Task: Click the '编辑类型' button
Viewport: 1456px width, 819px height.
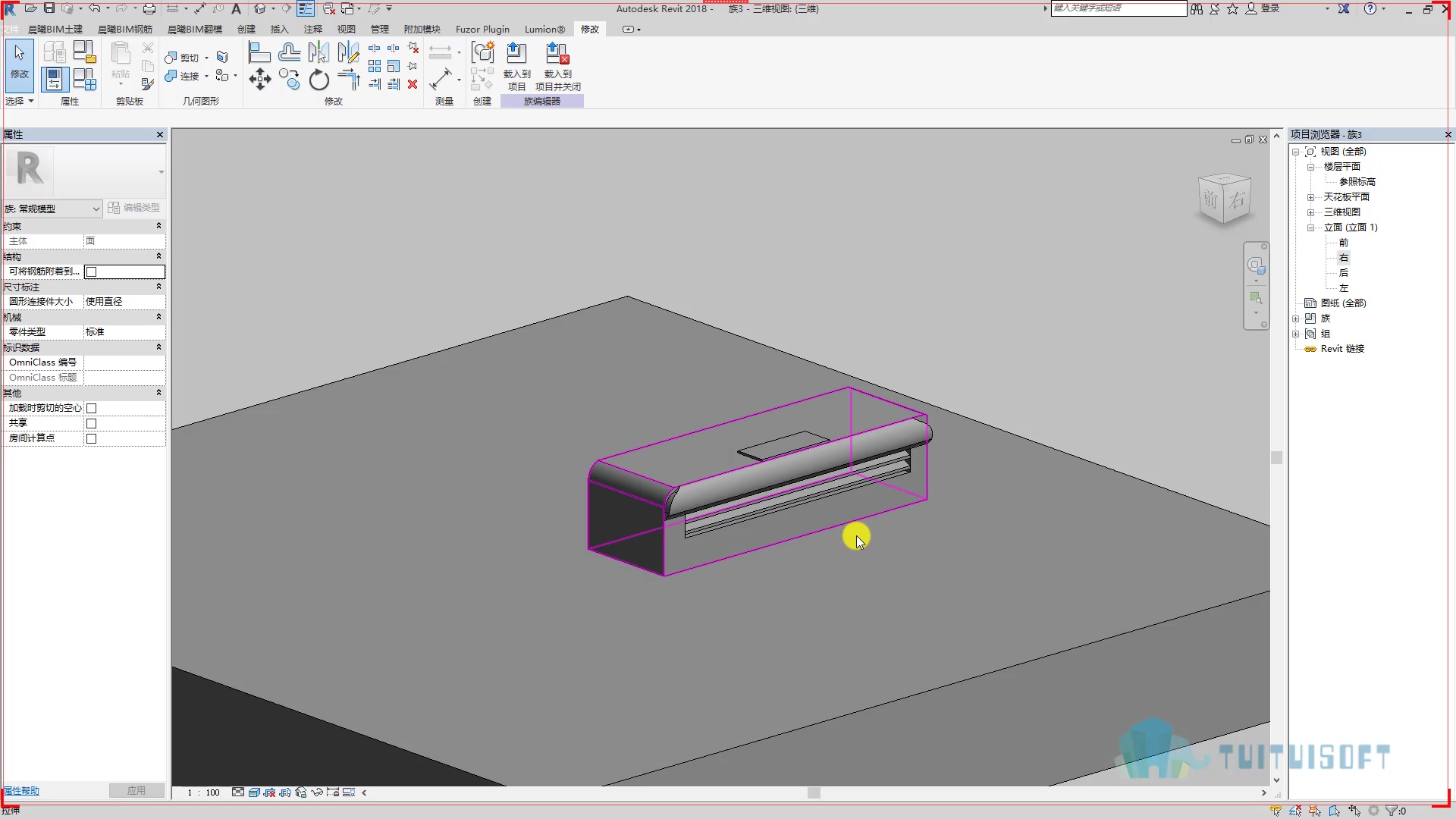Action: 133,208
